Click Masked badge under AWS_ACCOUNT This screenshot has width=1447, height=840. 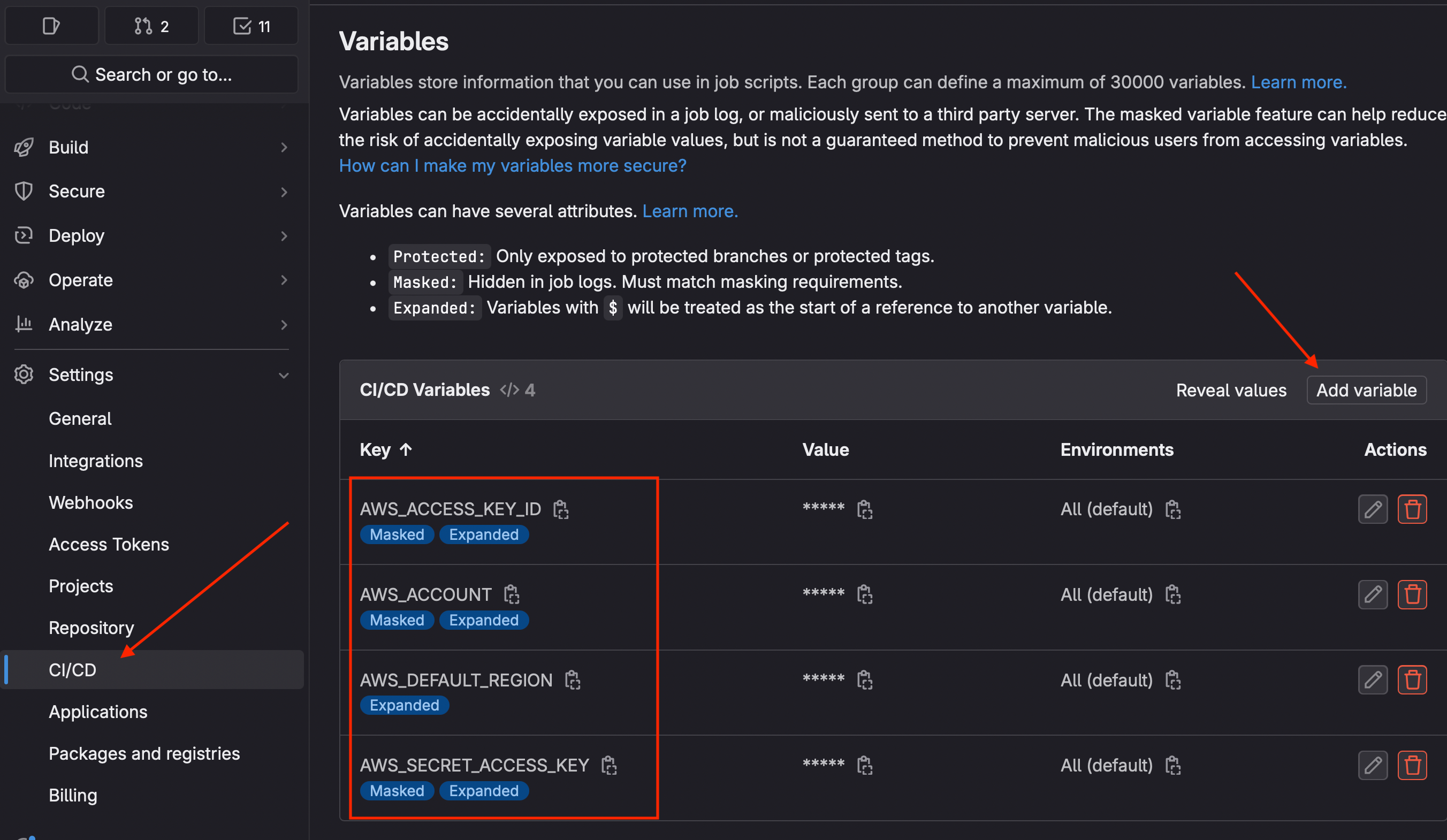[397, 620]
